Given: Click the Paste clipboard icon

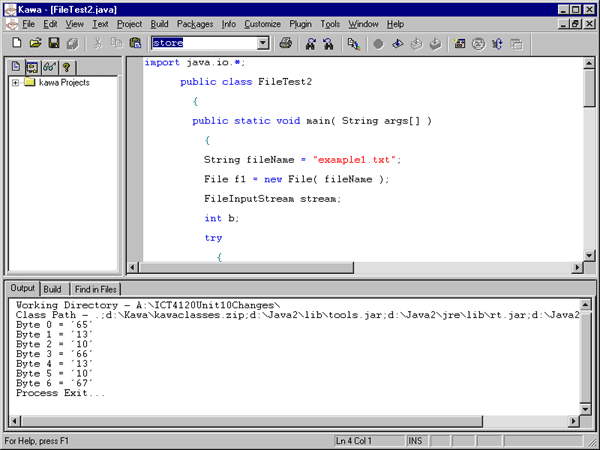Looking at the screenshot, I should click(x=135, y=43).
